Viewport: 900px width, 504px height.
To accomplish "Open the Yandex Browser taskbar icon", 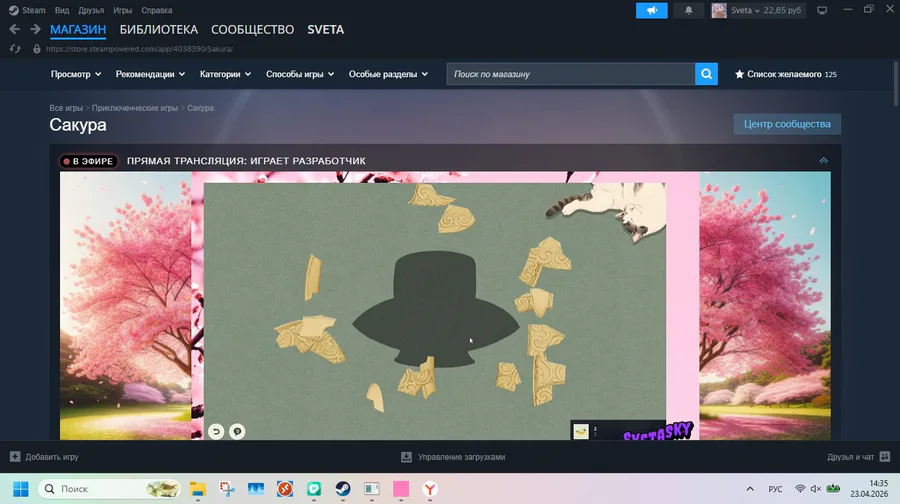I will pos(430,489).
